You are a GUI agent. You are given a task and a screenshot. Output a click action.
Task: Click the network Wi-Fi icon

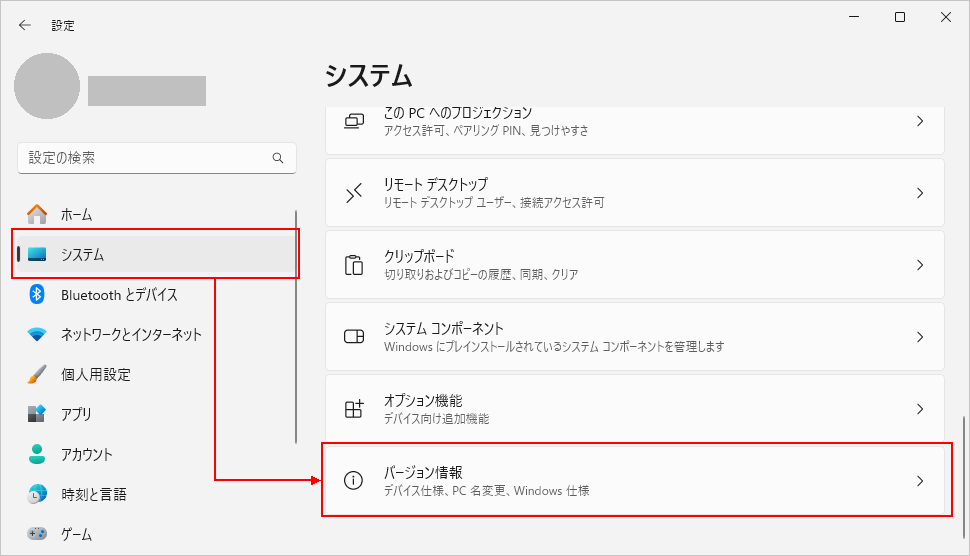coord(37,335)
